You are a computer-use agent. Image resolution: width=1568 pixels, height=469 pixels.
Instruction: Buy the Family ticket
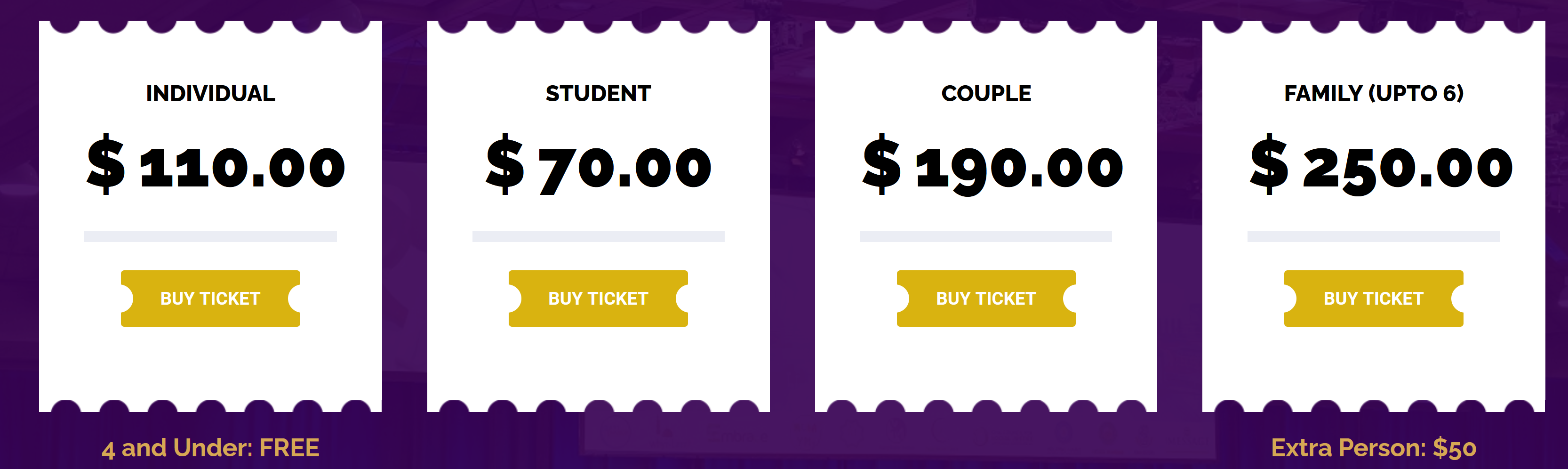(1373, 299)
